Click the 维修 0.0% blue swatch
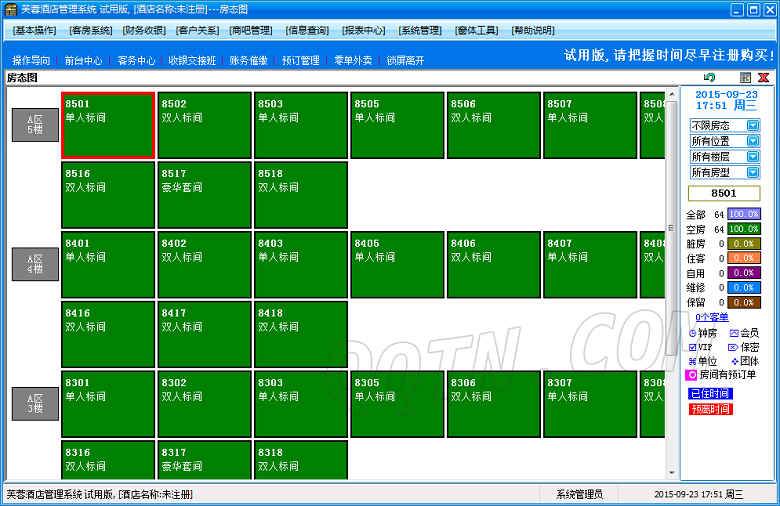The width and height of the screenshot is (780, 506). [744, 288]
